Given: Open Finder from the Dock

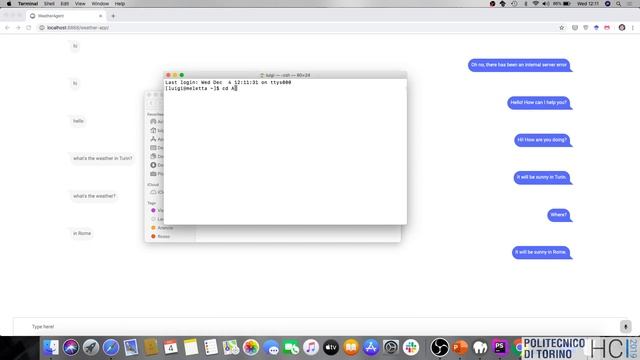Looking at the screenshot, I should [x=51, y=347].
